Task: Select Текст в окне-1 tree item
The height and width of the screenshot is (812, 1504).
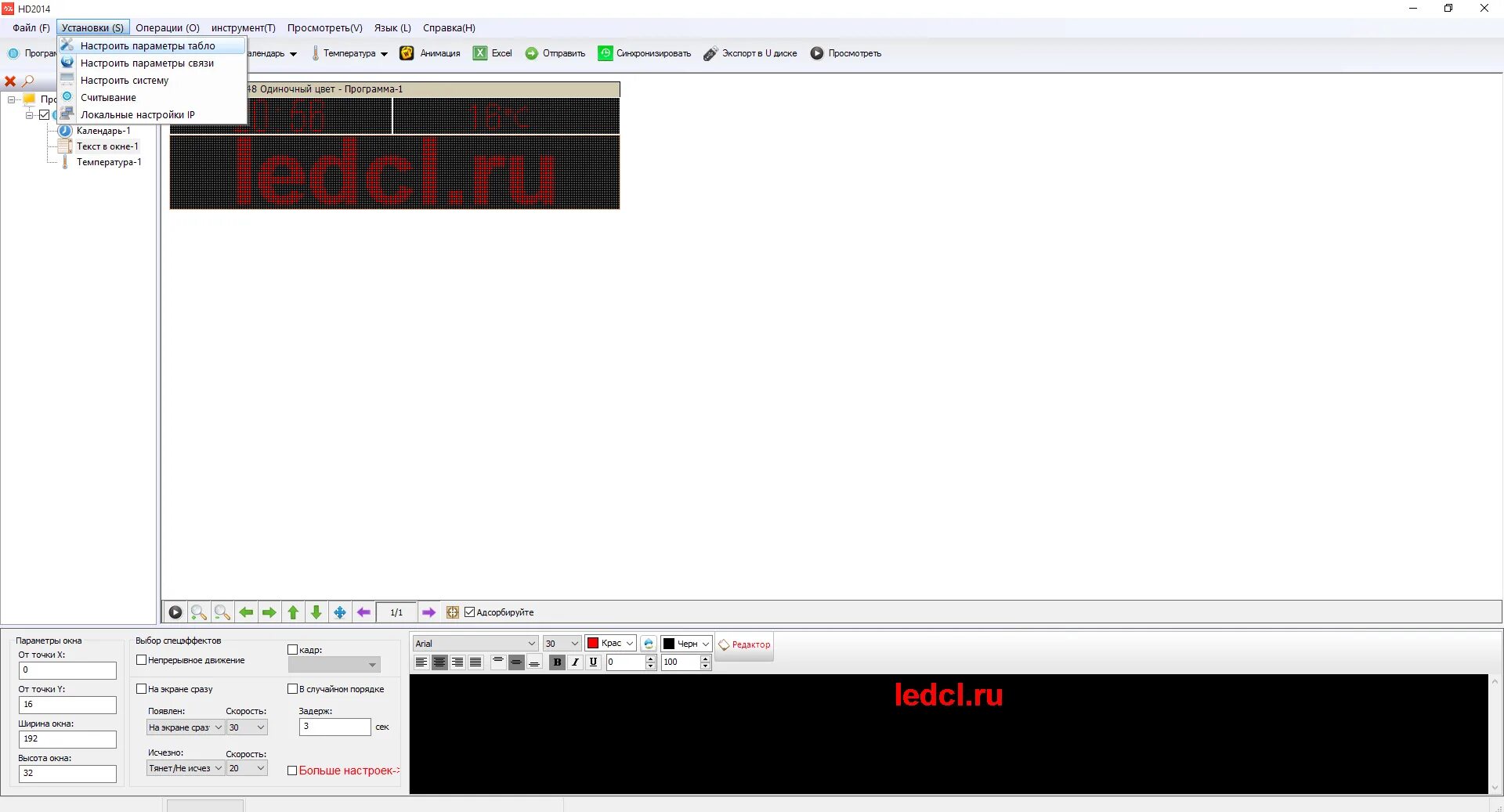Action: 107,146
